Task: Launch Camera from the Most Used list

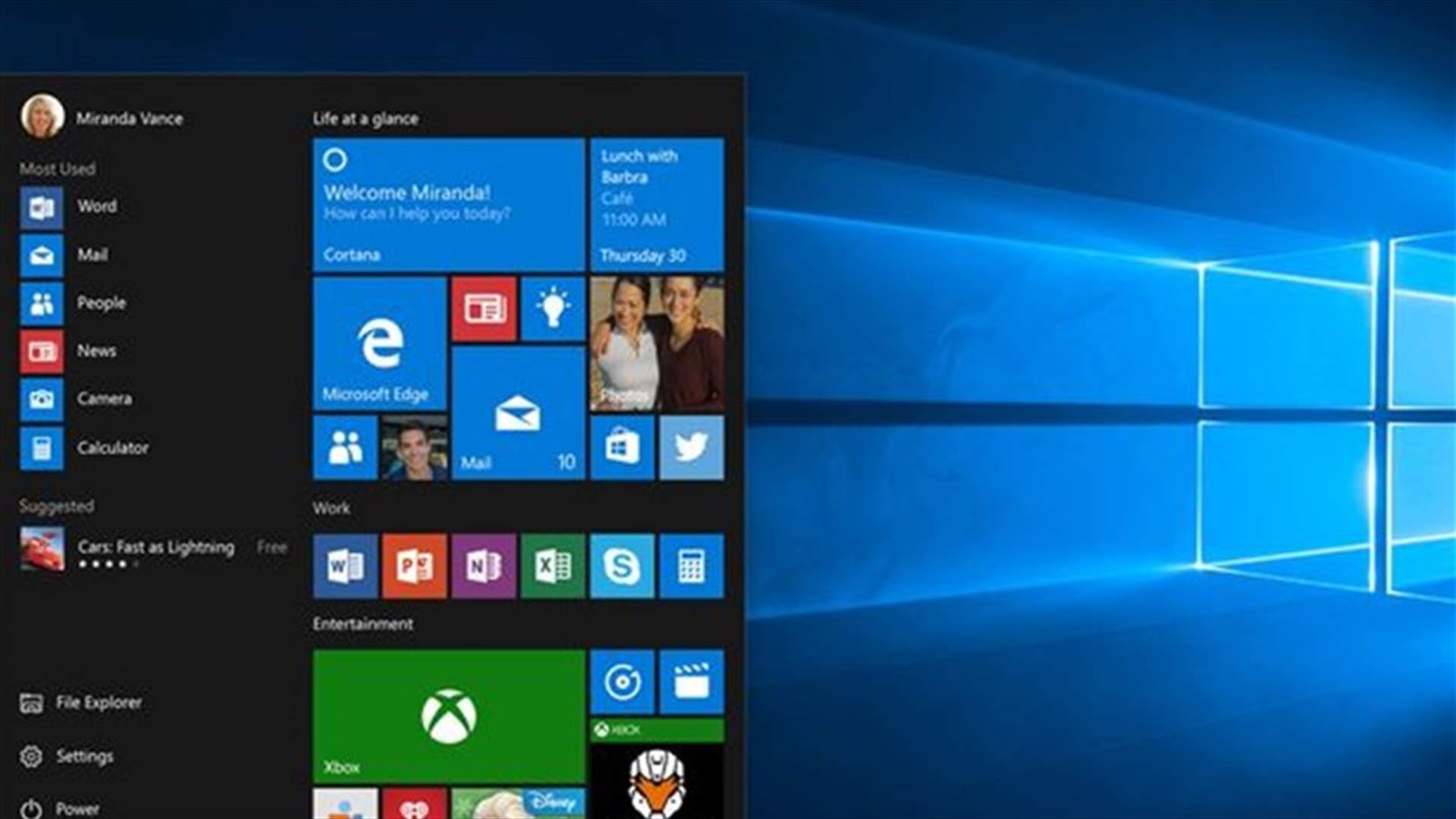Action: [x=76, y=399]
